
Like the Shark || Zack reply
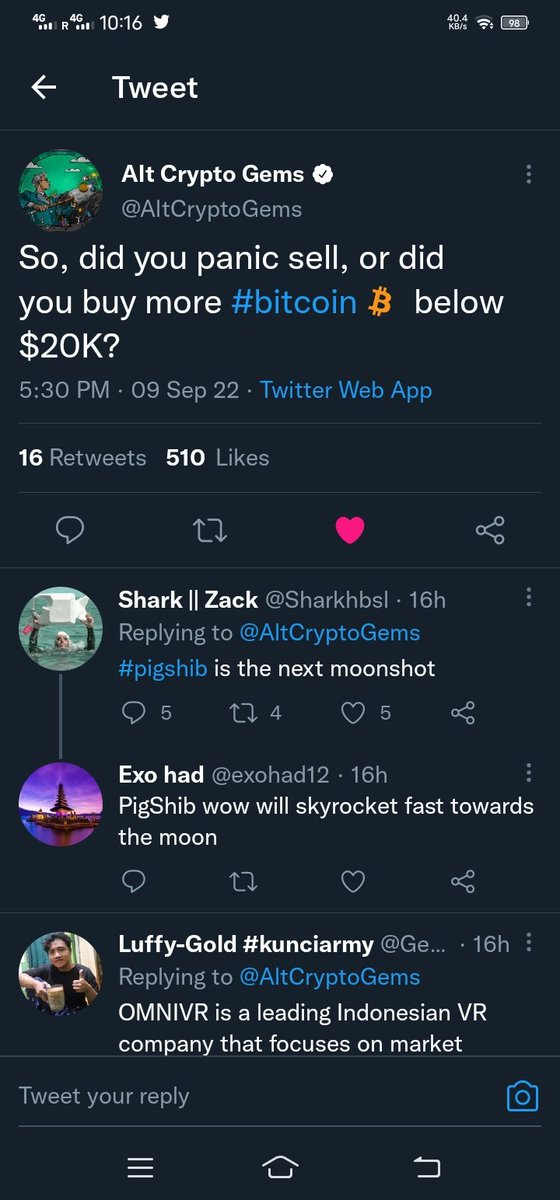366,713
